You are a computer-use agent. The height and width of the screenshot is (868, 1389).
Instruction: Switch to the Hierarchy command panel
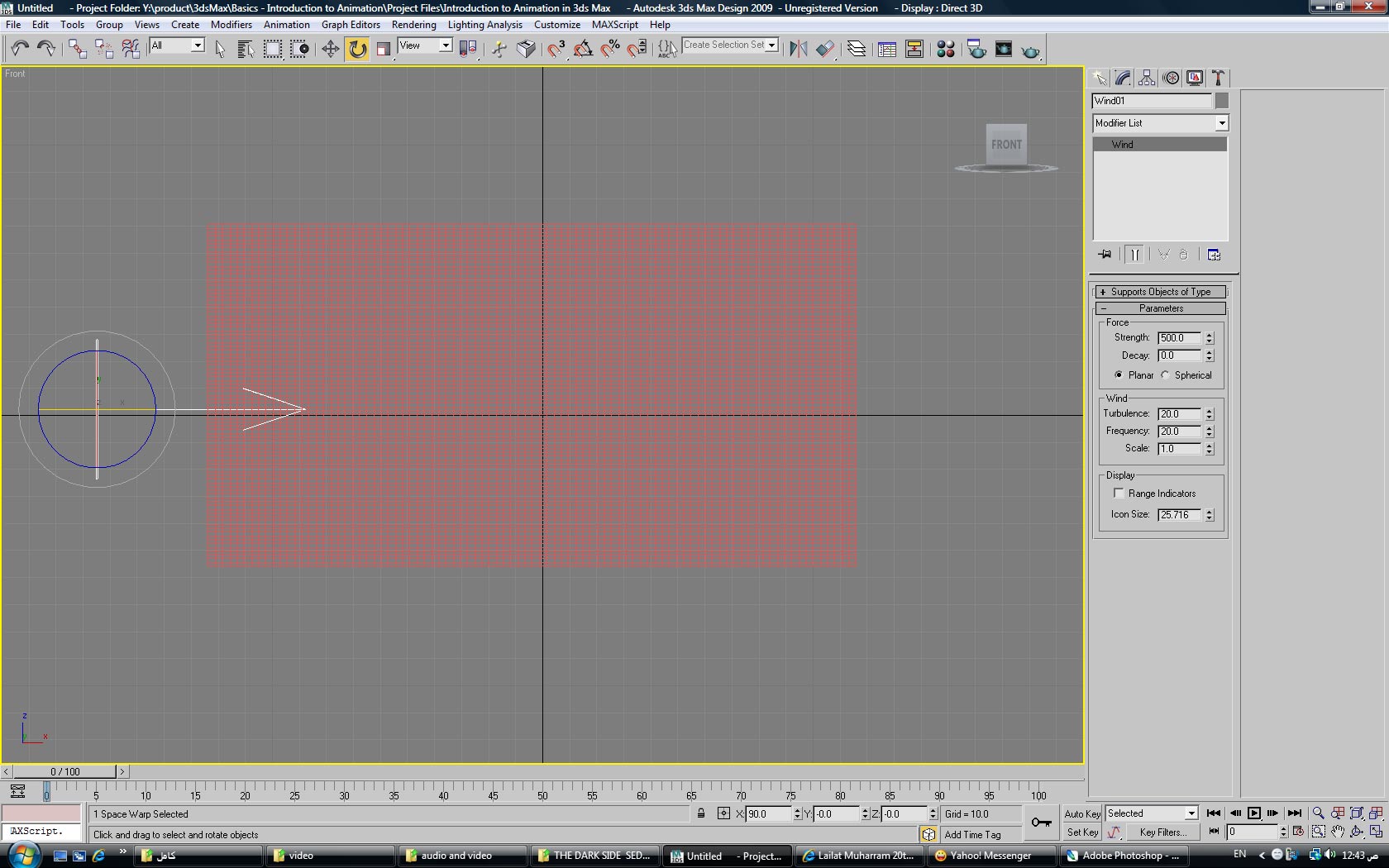pyautogui.click(x=1147, y=78)
